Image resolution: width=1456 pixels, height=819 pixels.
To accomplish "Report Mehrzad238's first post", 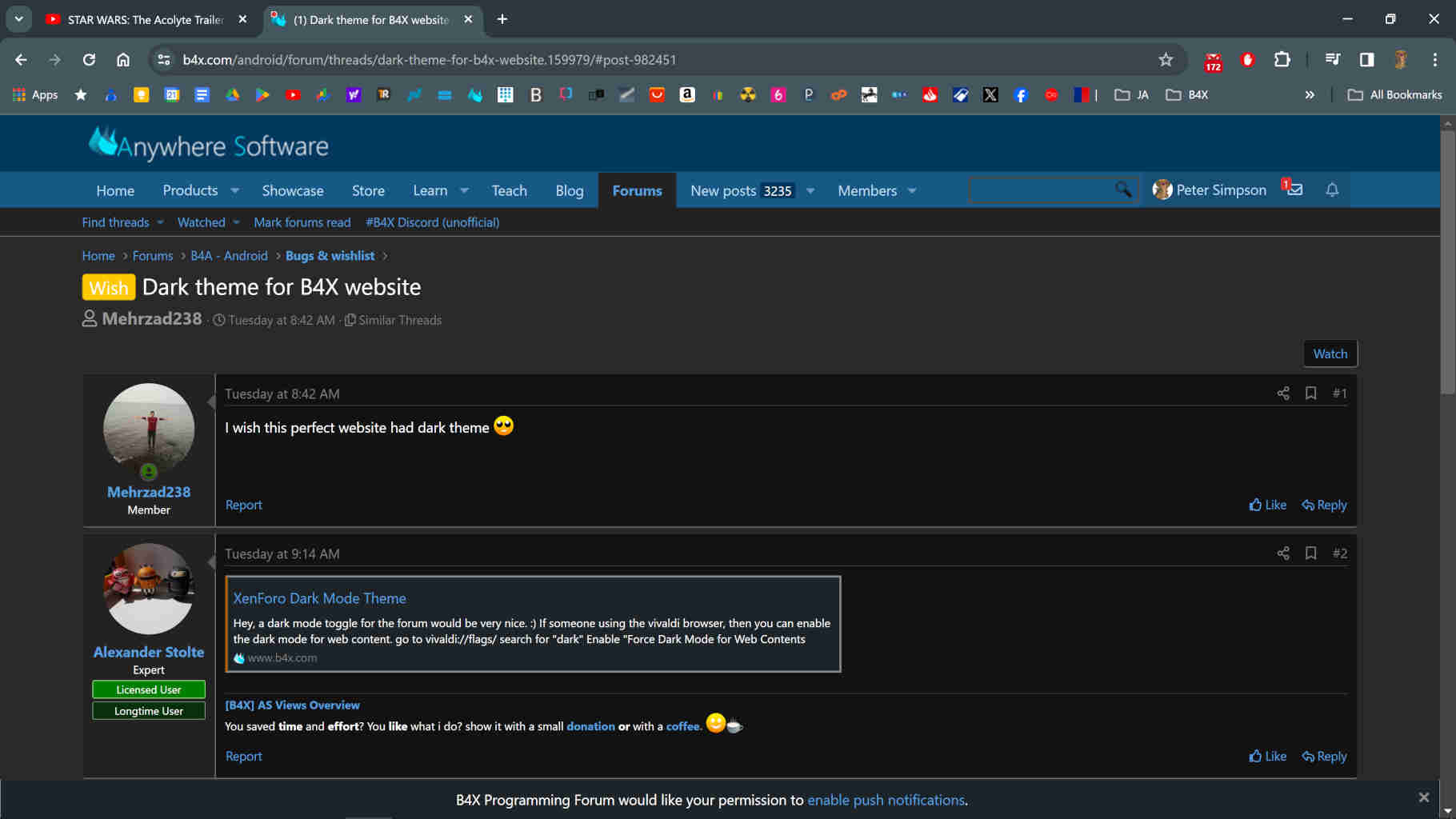I will tap(243, 505).
